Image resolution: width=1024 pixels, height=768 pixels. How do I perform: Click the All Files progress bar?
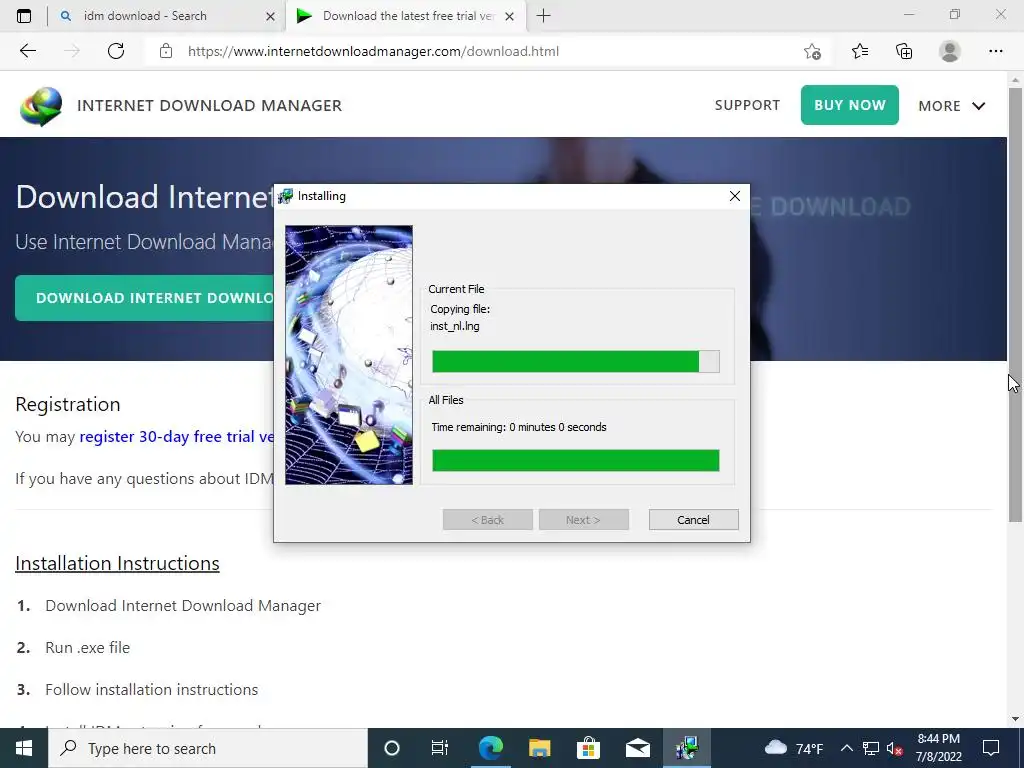(576, 460)
